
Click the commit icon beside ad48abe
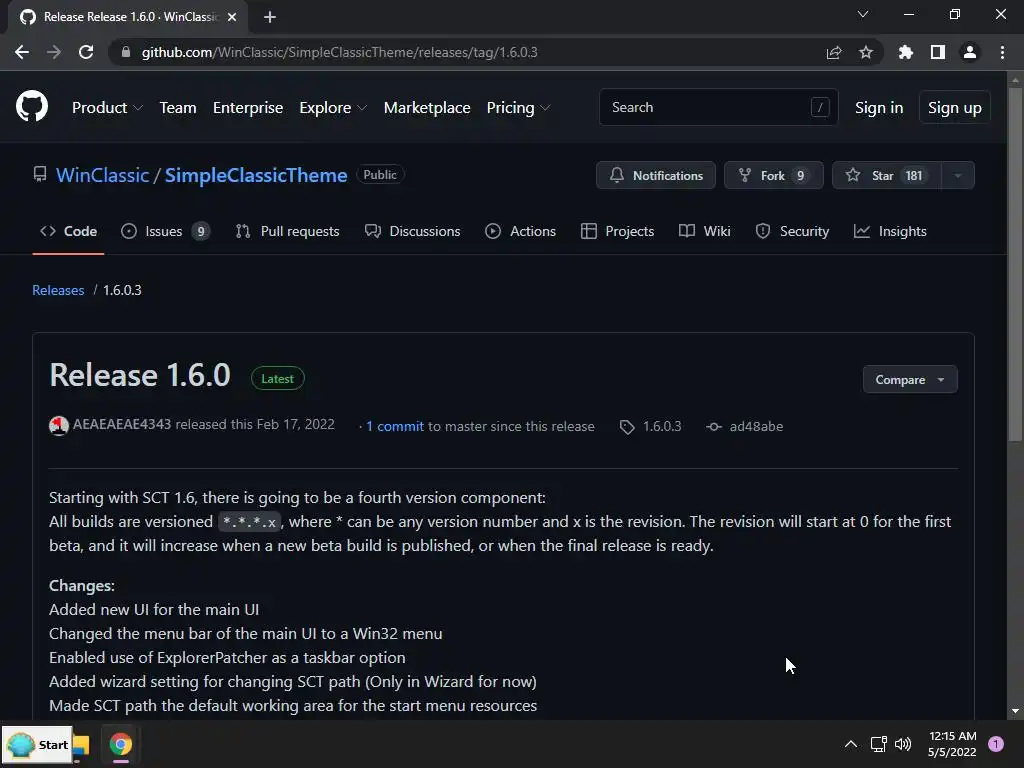click(x=714, y=426)
